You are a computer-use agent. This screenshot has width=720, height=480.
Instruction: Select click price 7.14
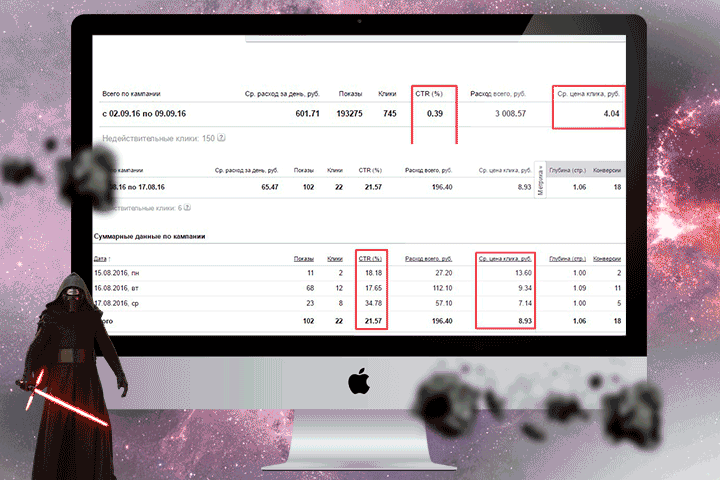pyautogui.click(x=525, y=303)
